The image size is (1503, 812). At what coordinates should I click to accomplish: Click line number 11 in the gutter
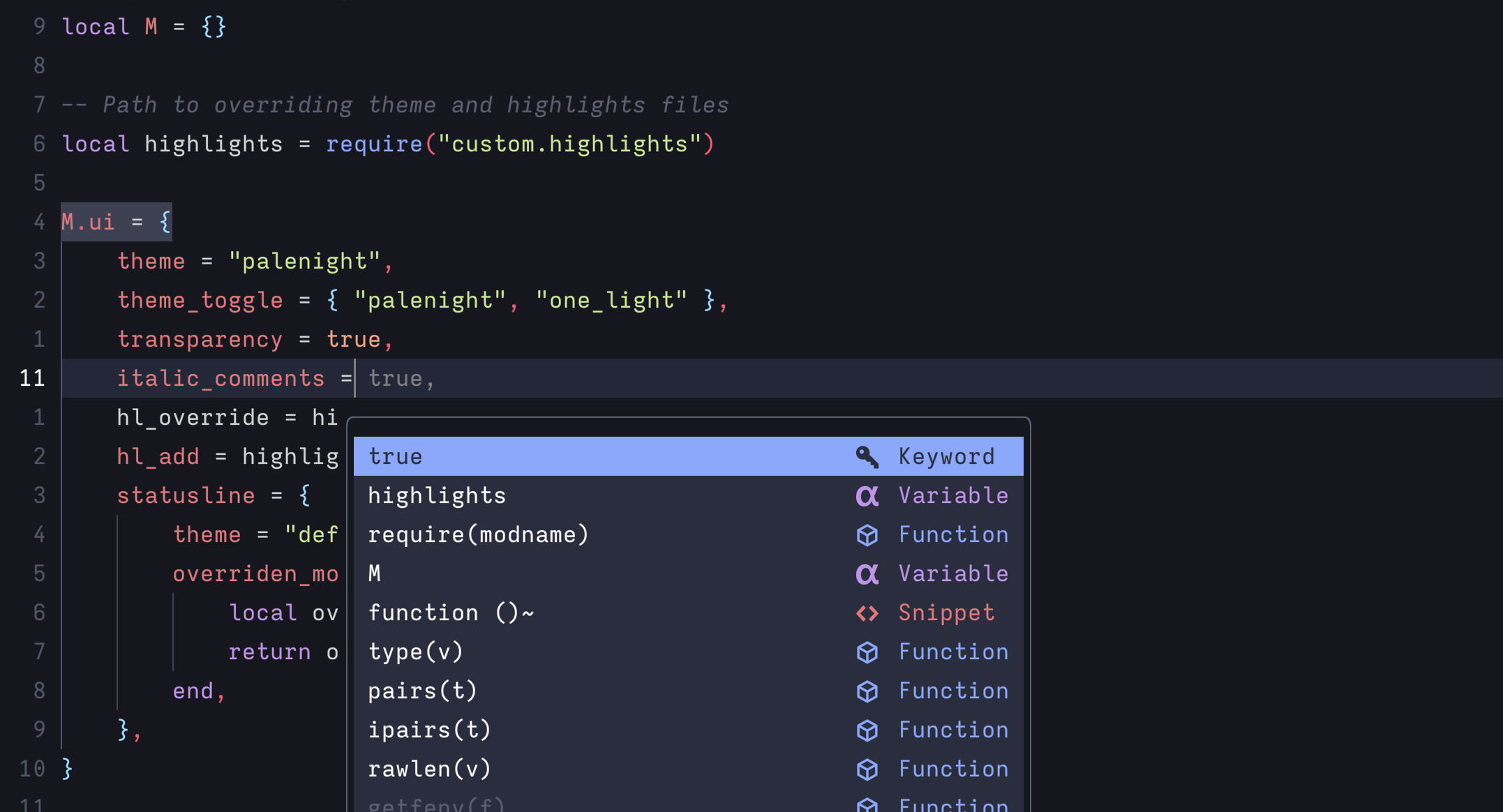coord(31,378)
